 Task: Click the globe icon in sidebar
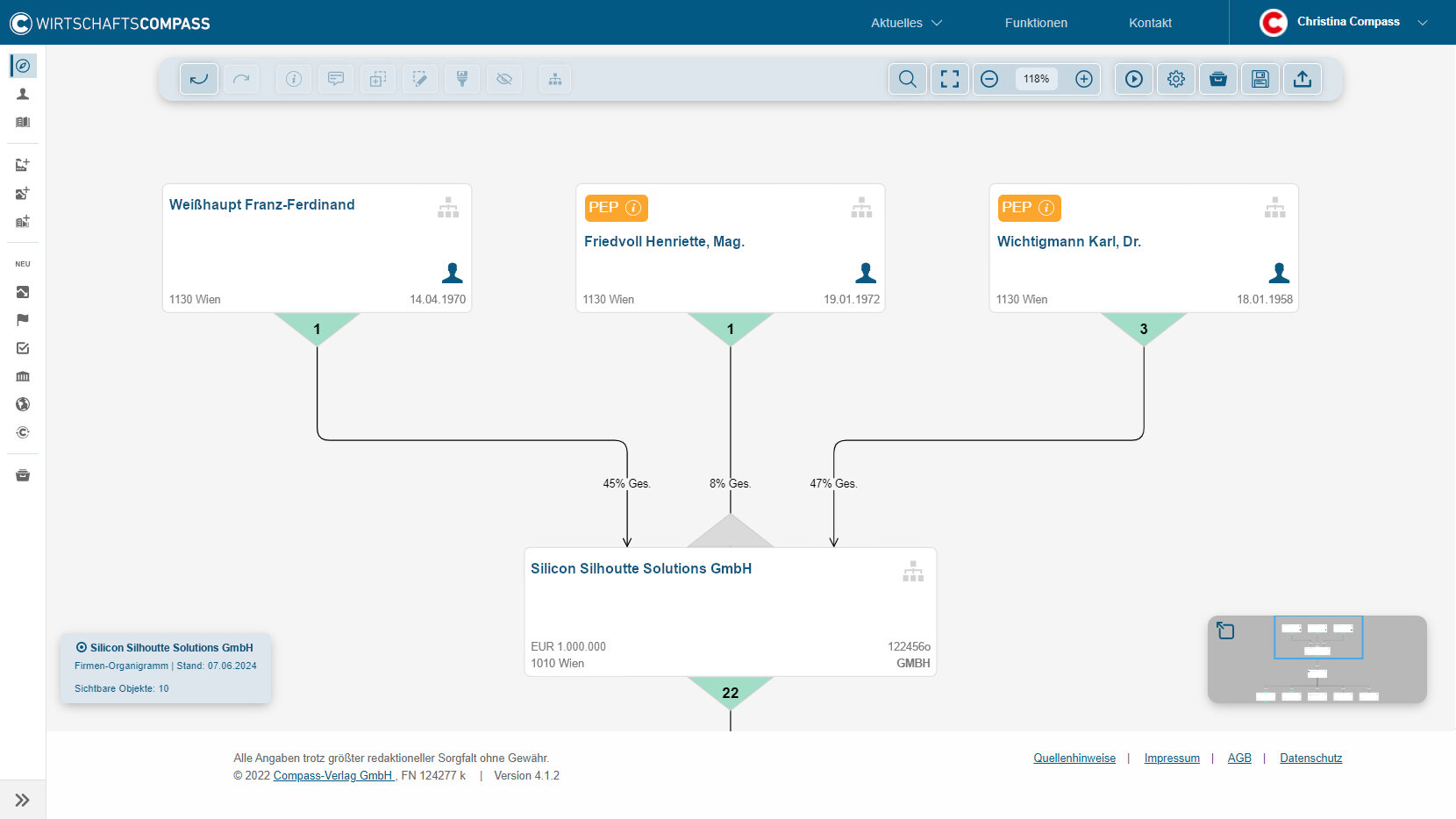tap(23, 404)
